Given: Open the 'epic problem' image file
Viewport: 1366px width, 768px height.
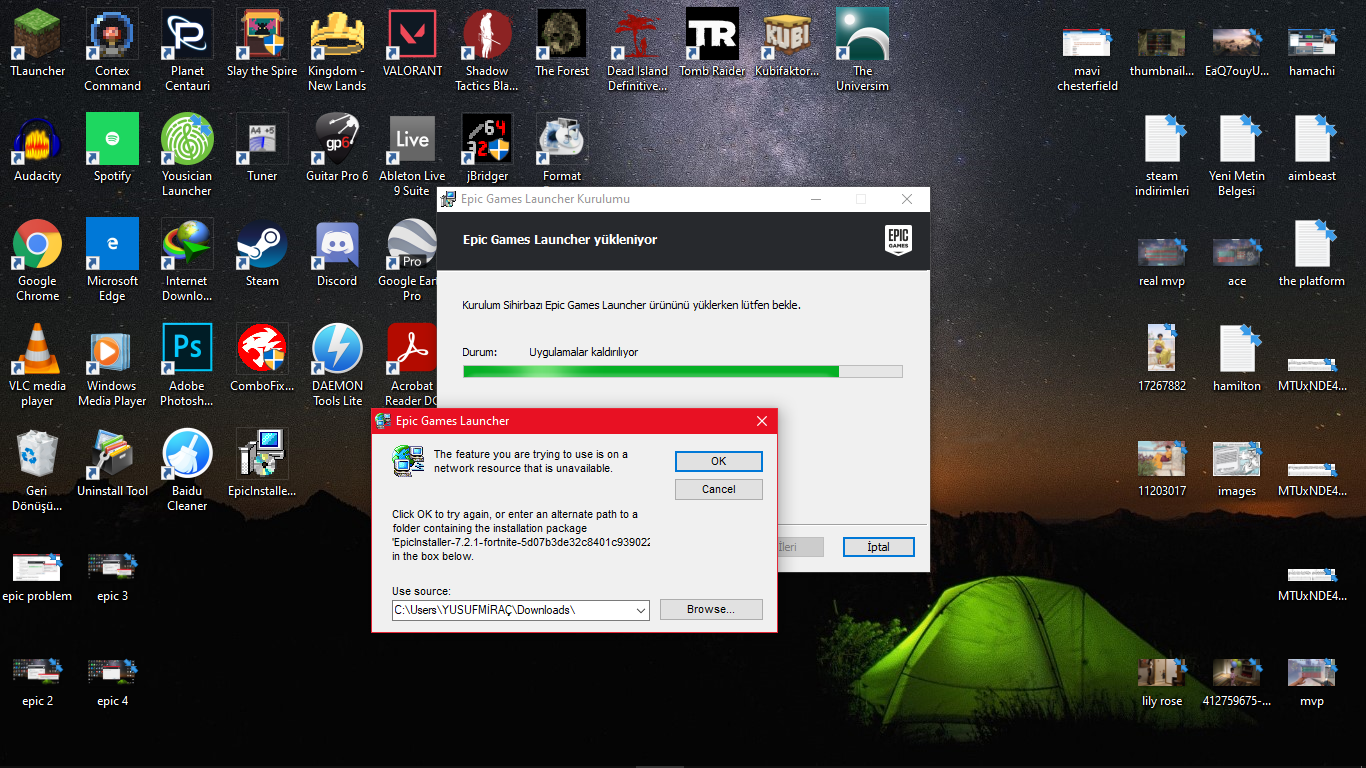Looking at the screenshot, I should point(37,568).
